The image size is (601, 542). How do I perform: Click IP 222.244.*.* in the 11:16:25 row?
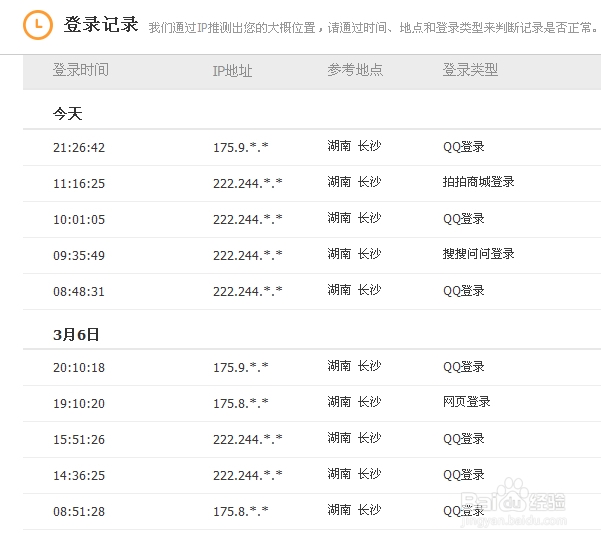tap(248, 184)
